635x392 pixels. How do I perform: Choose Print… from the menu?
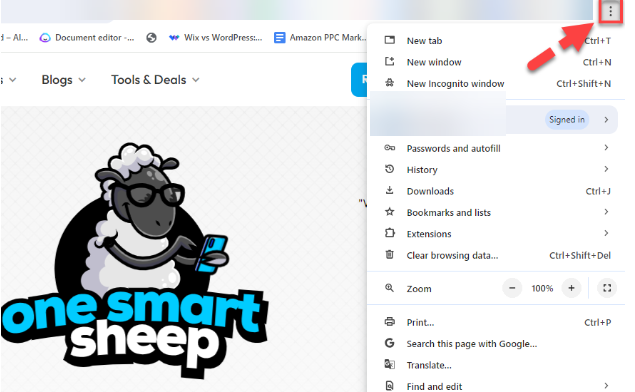(497, 322)
